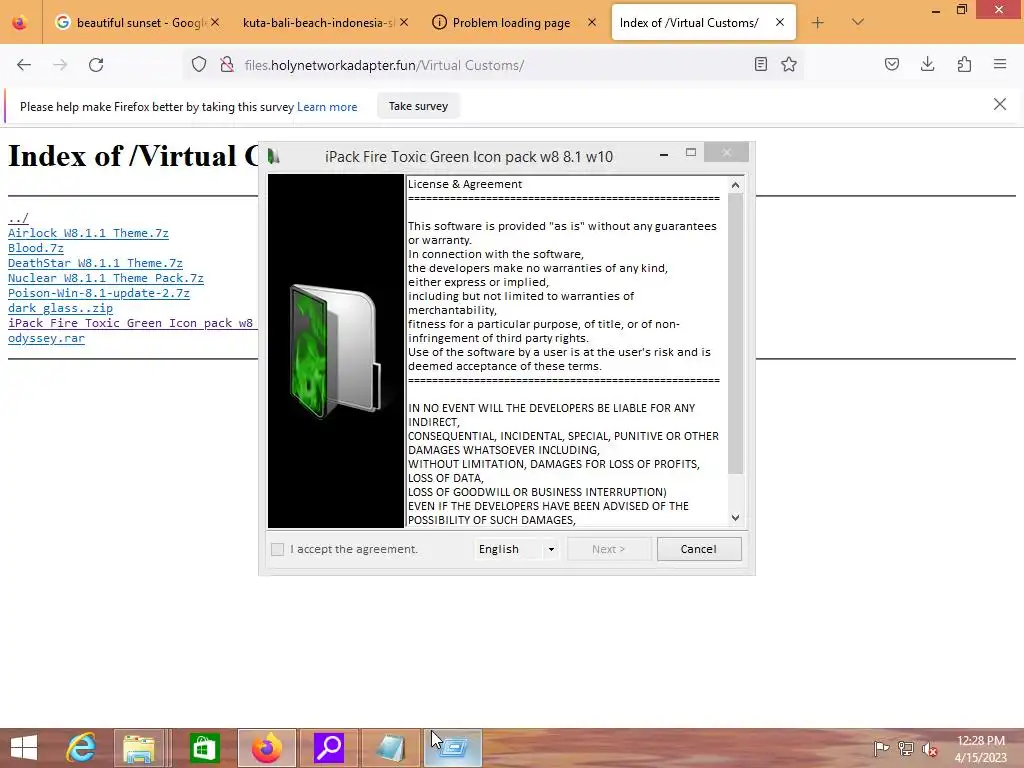Screen dimensions: 1024x768
Task: Open Firefox downloads panel
Action: 928,65
